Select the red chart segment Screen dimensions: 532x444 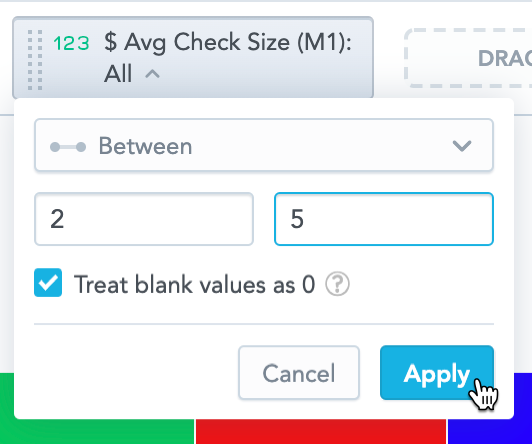click(321, 431)
